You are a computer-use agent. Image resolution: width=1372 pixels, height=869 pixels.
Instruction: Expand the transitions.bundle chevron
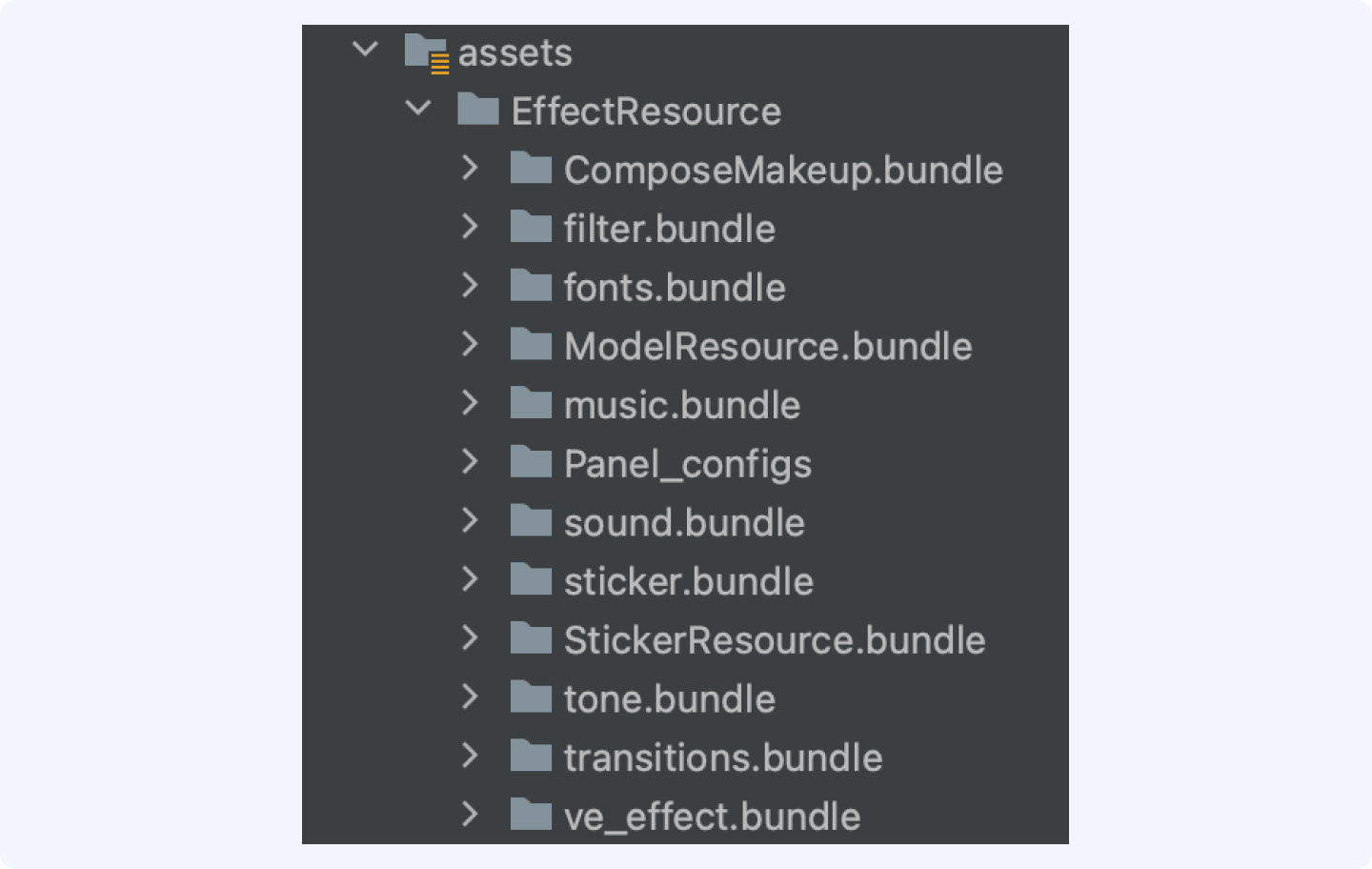click(x=470, y=756)
